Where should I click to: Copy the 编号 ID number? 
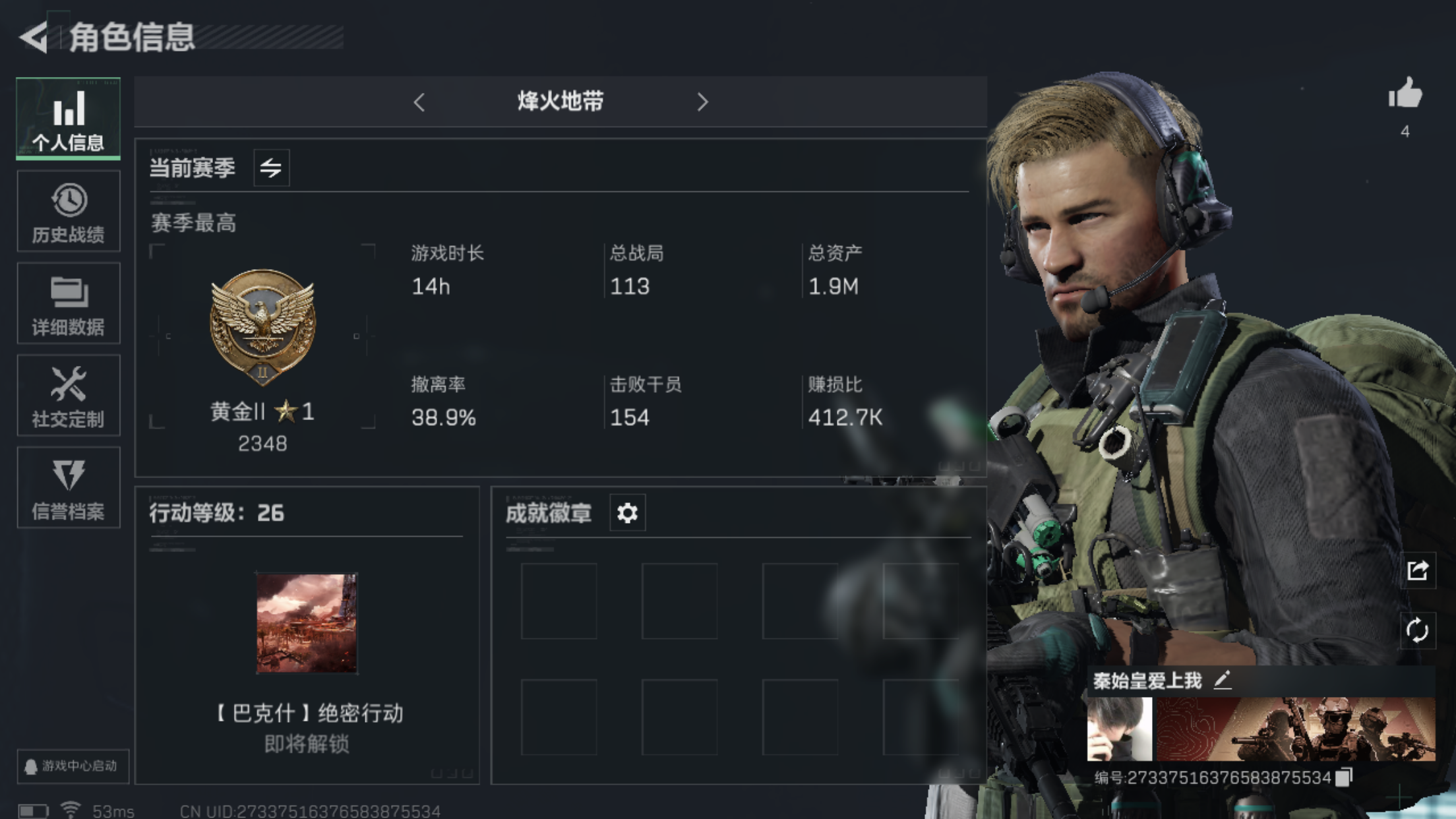(x=1344, y=777)
